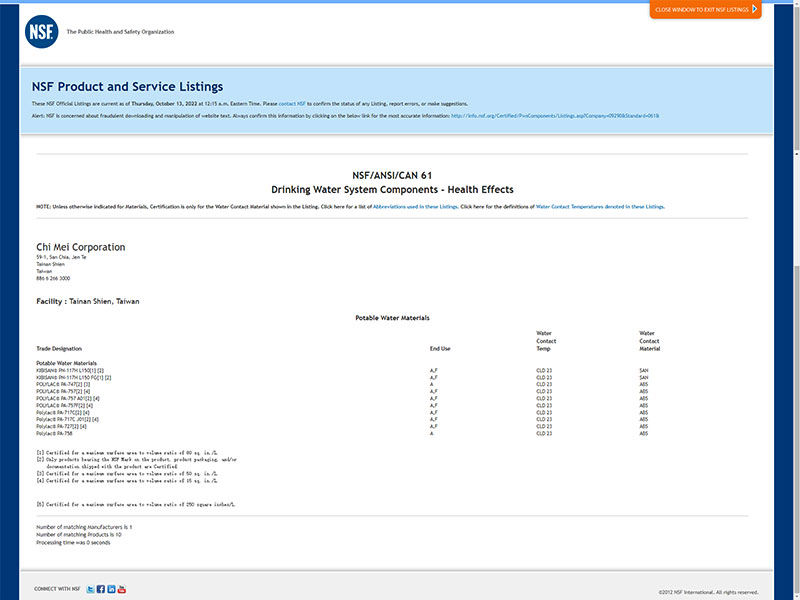
Task: Click the NSF/ANSI/CAN 61 standard title
Action: point(392,175)
